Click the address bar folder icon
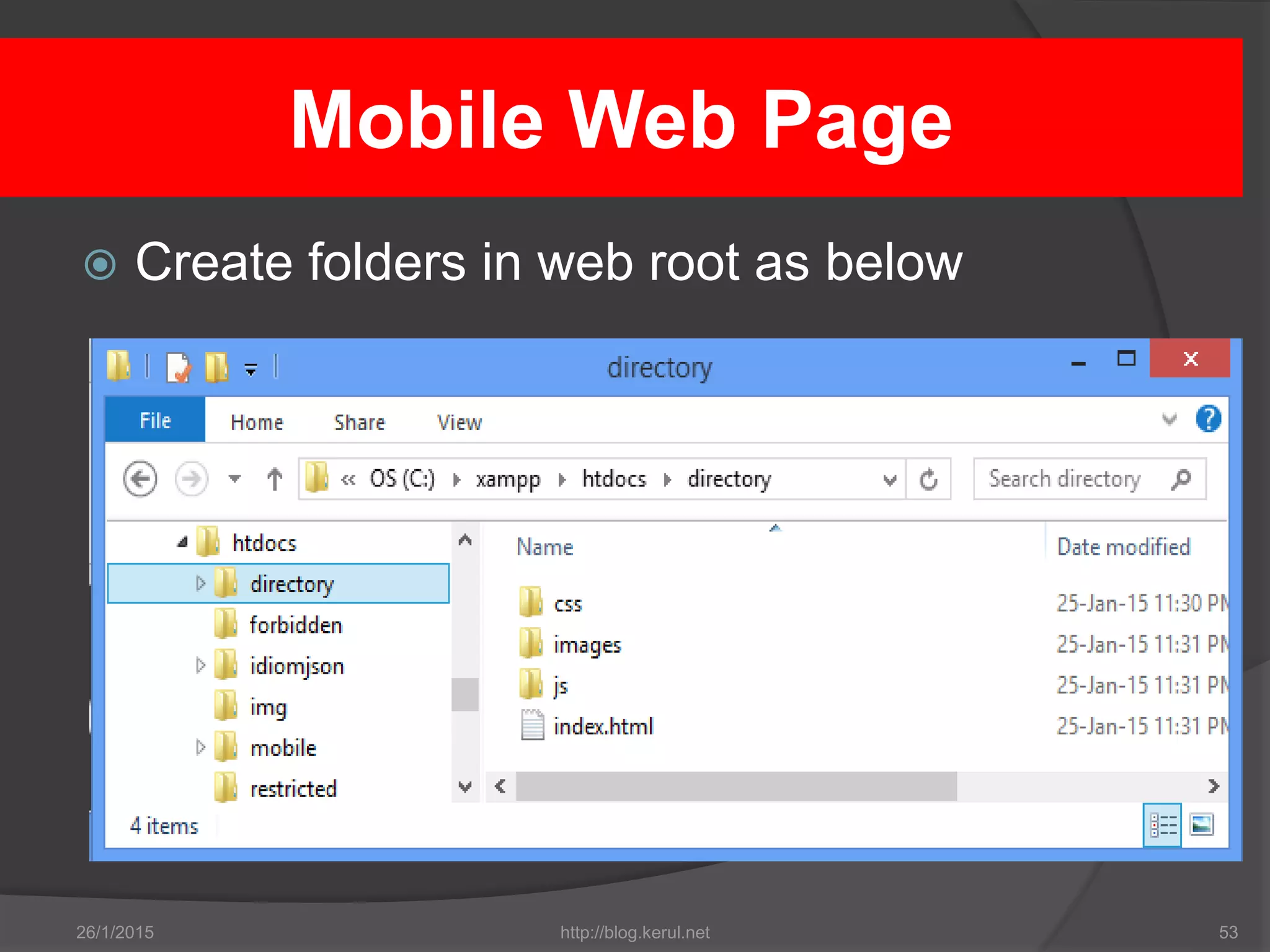The height and width of the screenshot is (952, 1270). click(317, 478)
